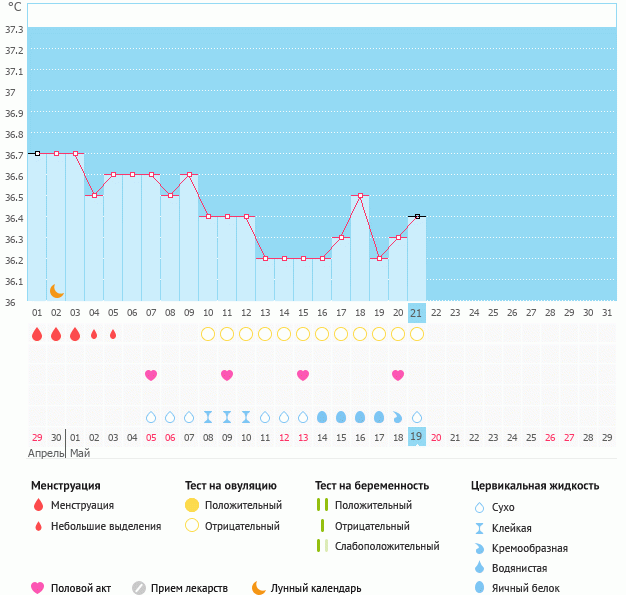Click the 'Слабоположительный' pregnancy test label
This screenshot has width=626, height=595.
387,546
